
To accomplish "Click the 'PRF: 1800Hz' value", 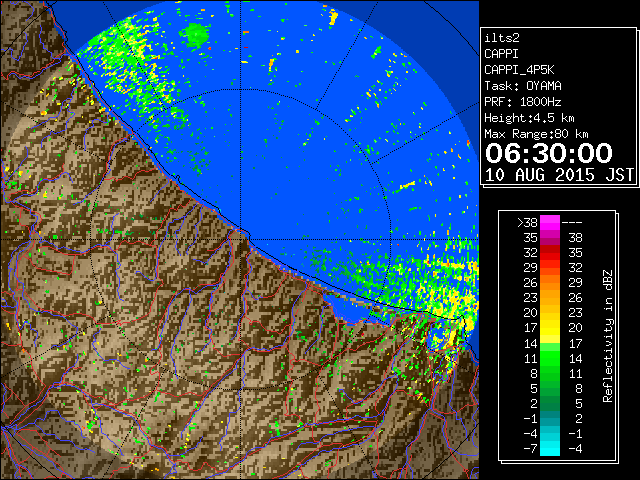I will click(523, 102).
